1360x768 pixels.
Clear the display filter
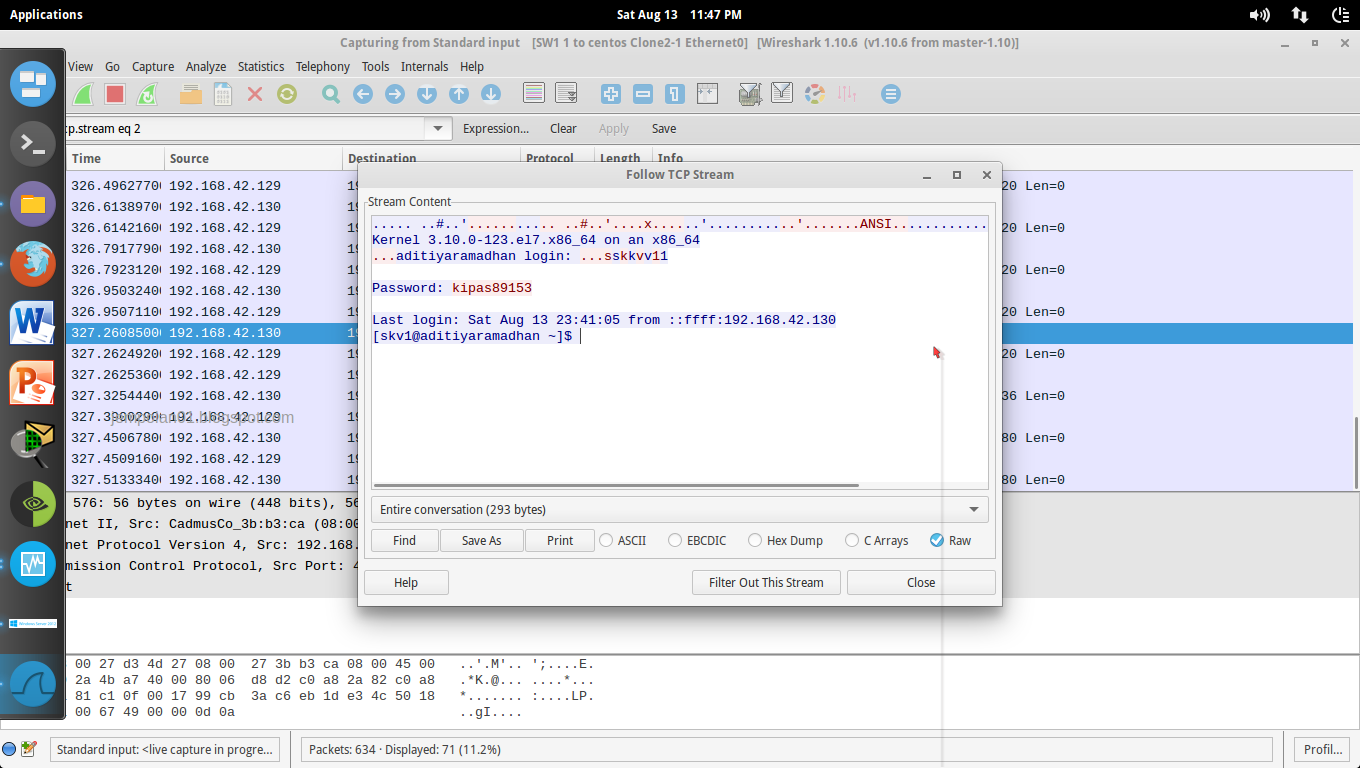pyautogui.click(x=563, y=128)
